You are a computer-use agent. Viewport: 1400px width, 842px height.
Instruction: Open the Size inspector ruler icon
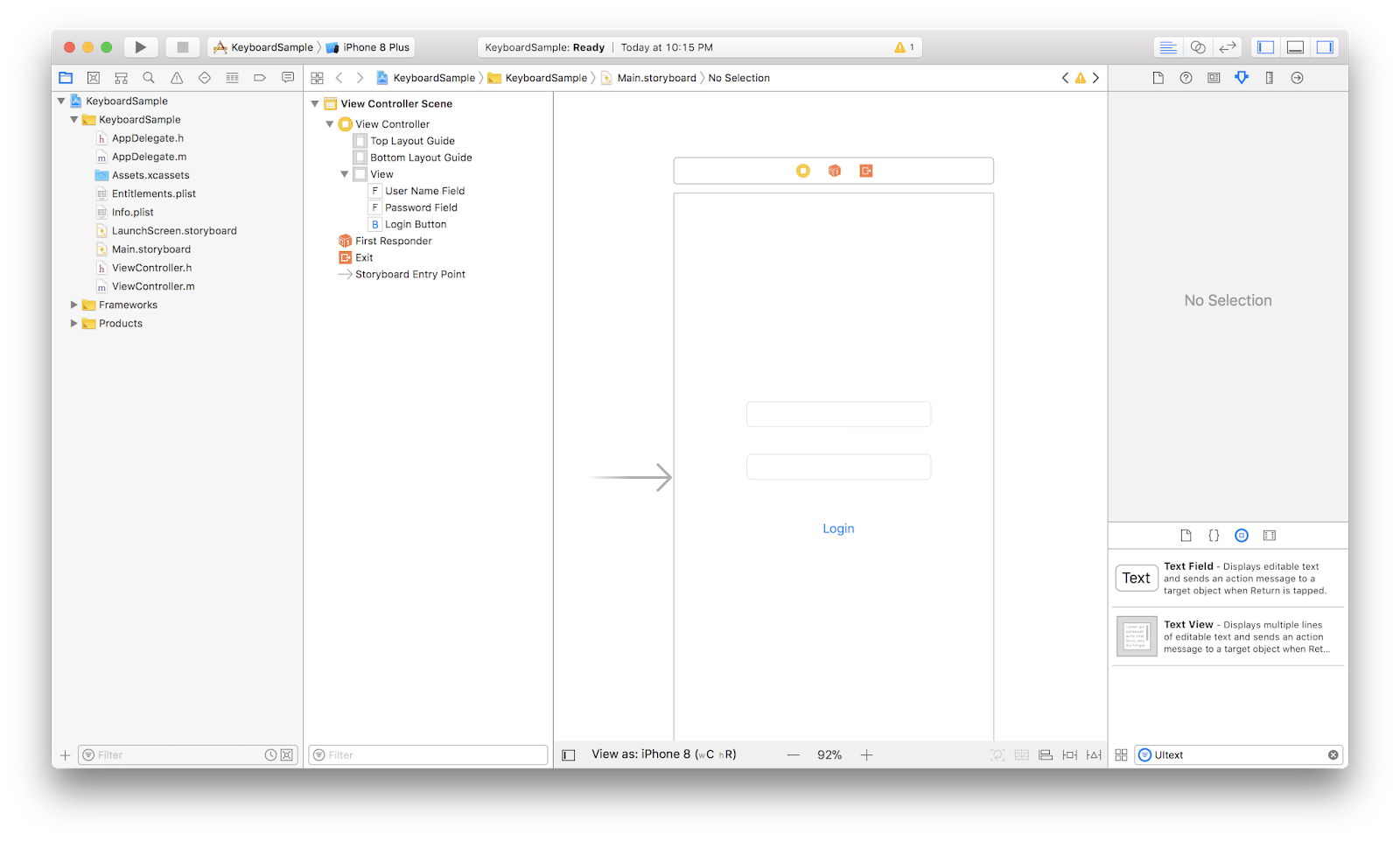(x=1270, y=77)
